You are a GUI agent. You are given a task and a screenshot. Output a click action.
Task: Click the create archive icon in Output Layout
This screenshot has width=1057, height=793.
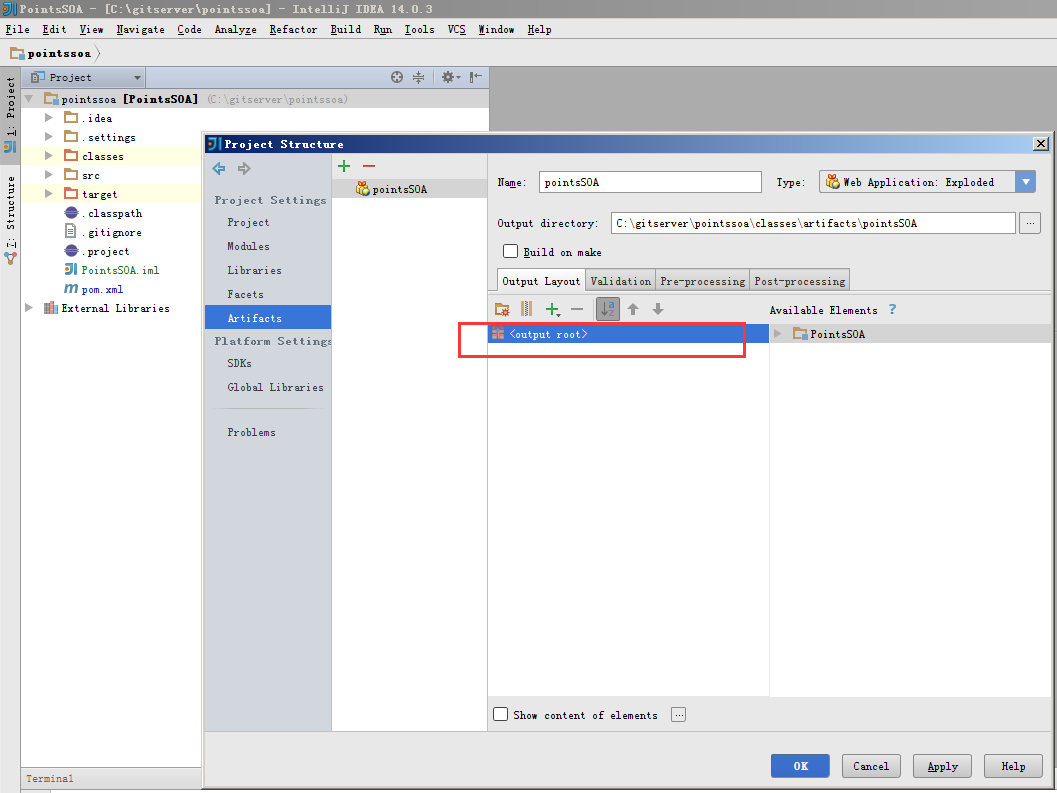pyautogui.click(x=526, y=309)
